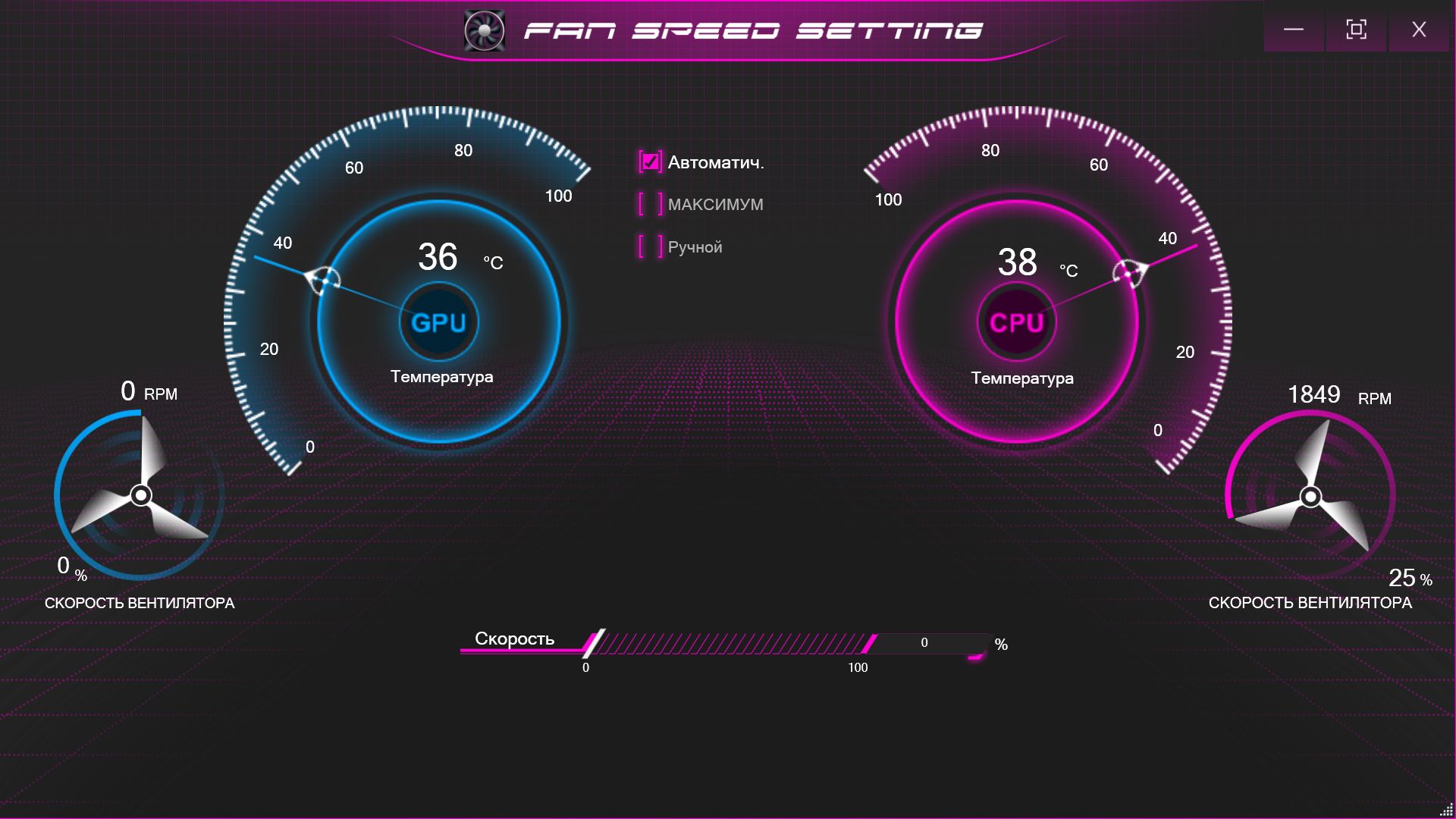1456x819 pixels.
Task: Click the CPU fan blade icon
Action: click(1310, 495)
